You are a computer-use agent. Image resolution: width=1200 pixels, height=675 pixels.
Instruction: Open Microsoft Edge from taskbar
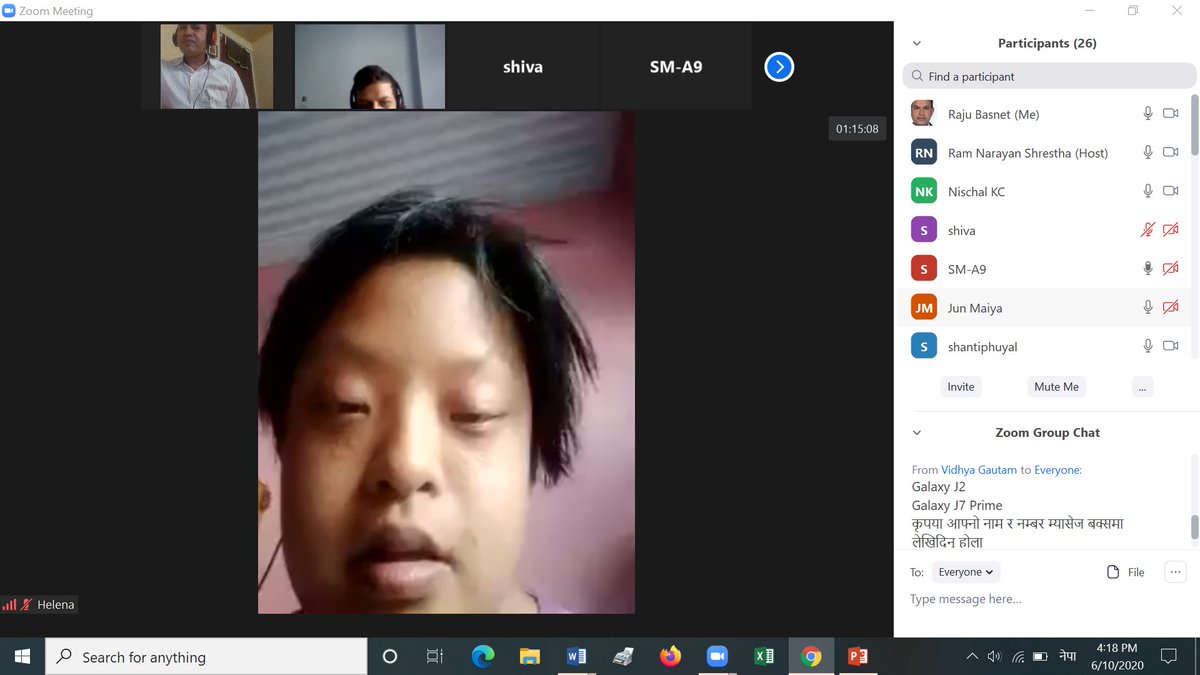[483, 656]
